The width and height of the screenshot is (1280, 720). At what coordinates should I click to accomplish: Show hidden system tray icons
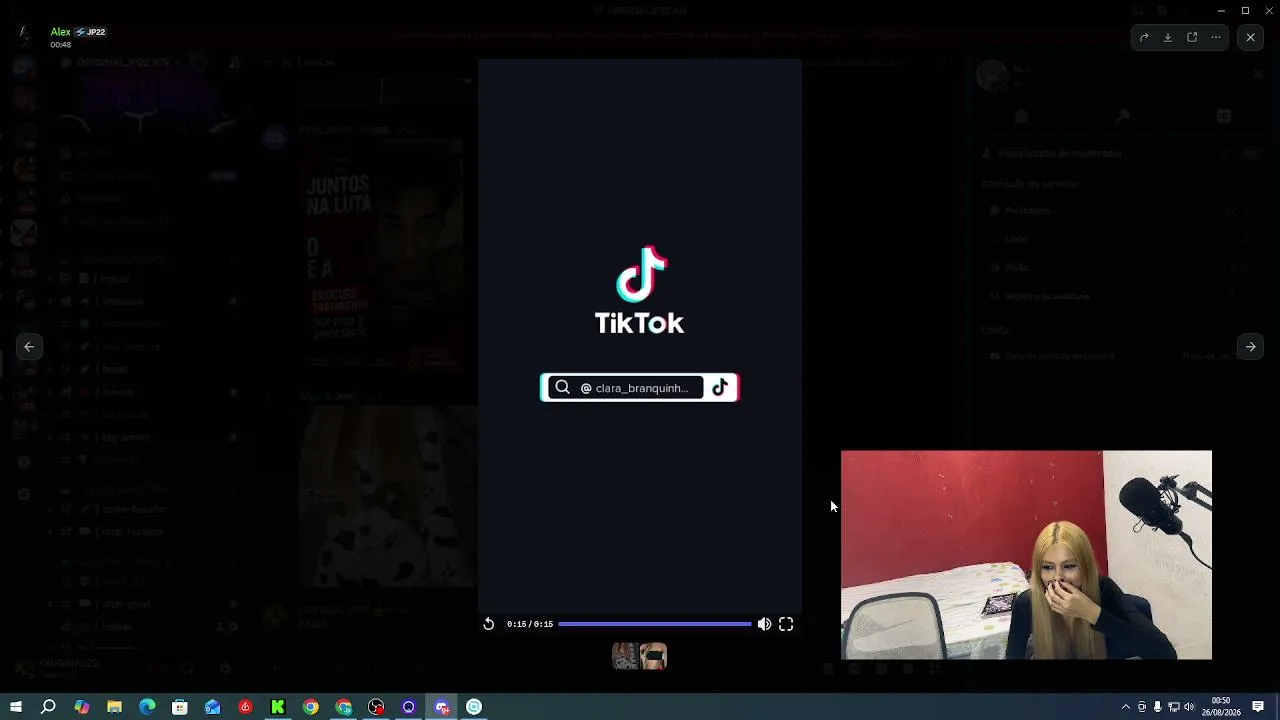(1126, 707)
